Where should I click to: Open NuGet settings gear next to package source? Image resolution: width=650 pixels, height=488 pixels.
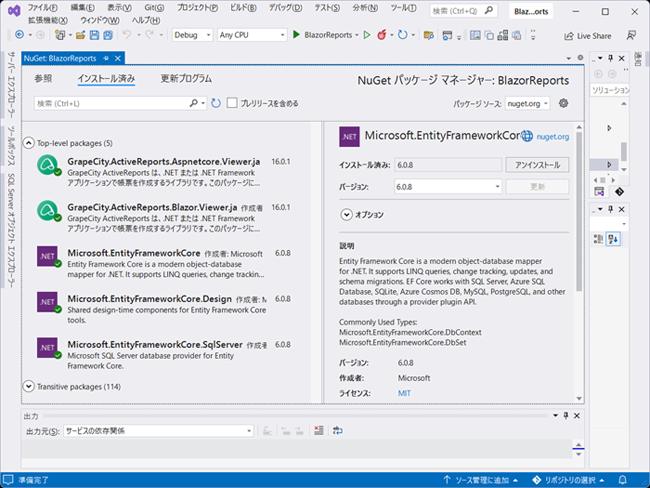pos(563,103)
